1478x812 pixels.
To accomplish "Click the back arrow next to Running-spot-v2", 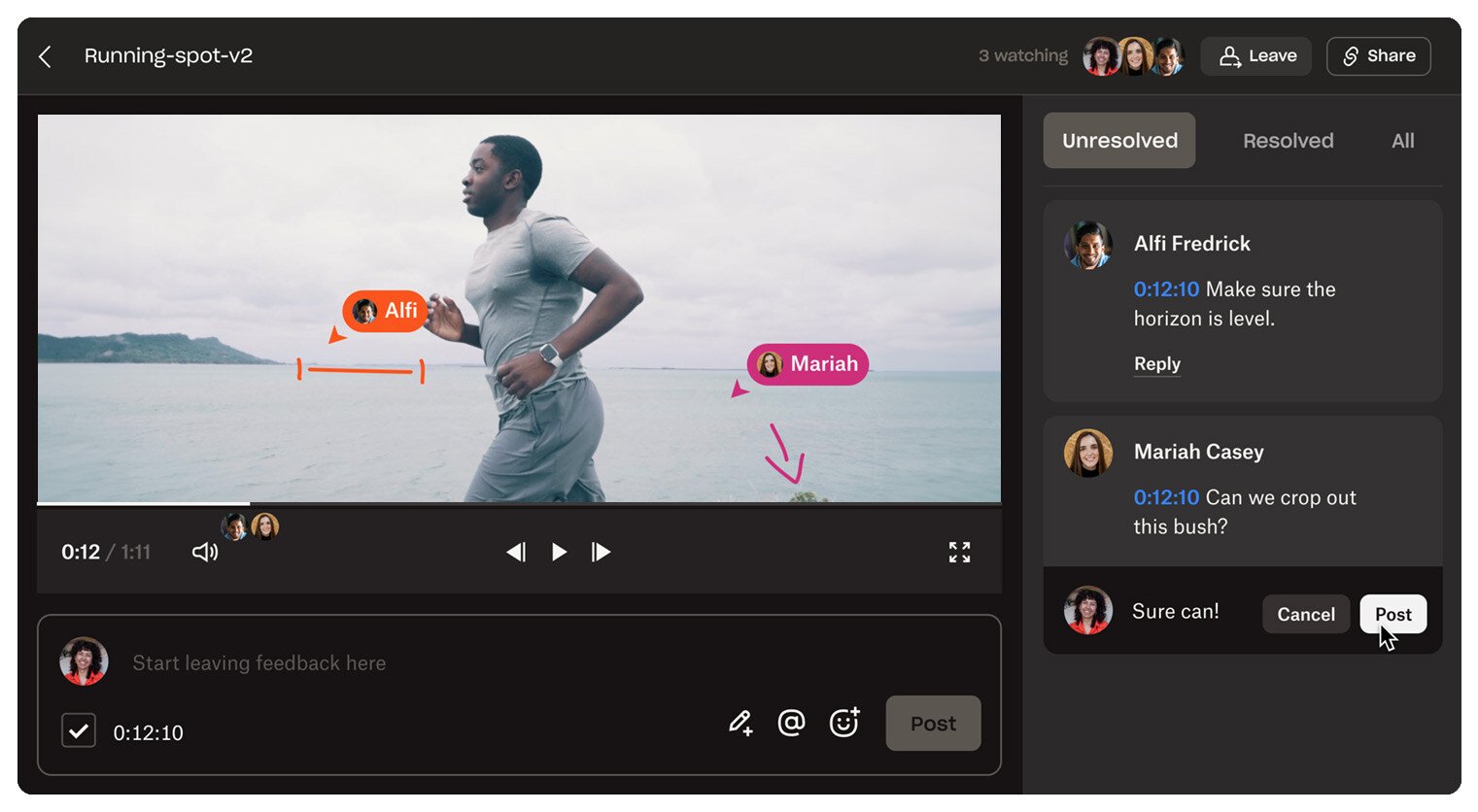I will click(x=45, y=56).
